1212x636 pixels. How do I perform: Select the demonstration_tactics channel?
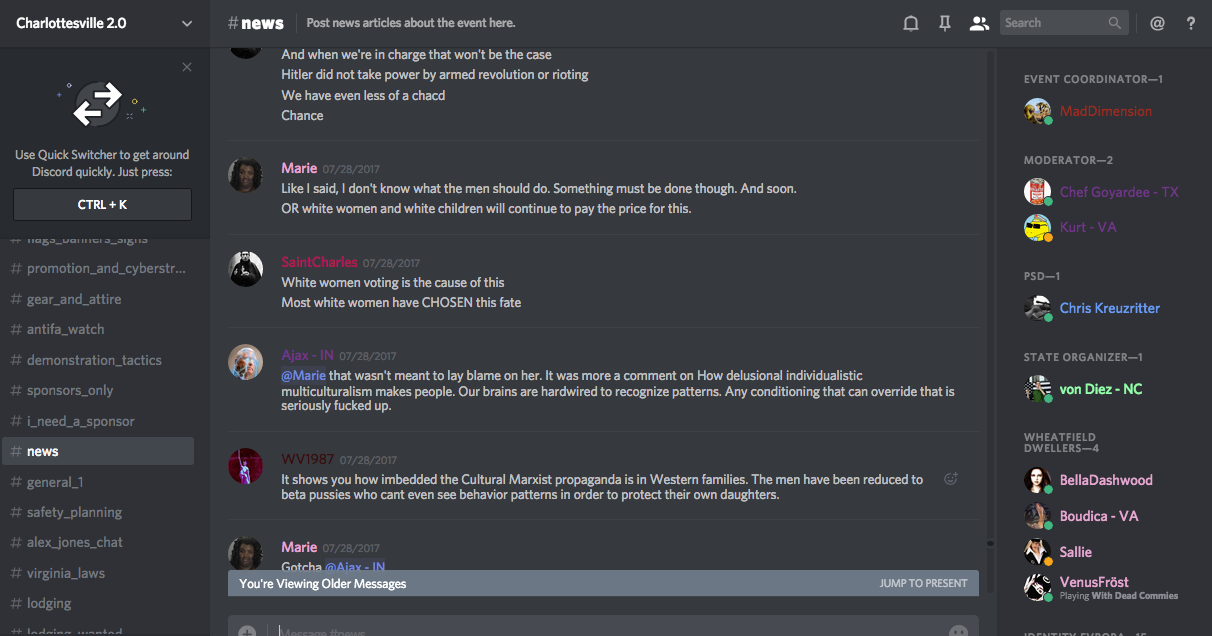[94, 360]
